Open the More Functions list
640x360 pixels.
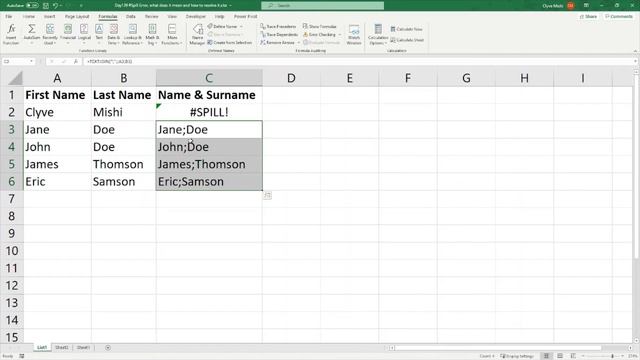[172, 34]
